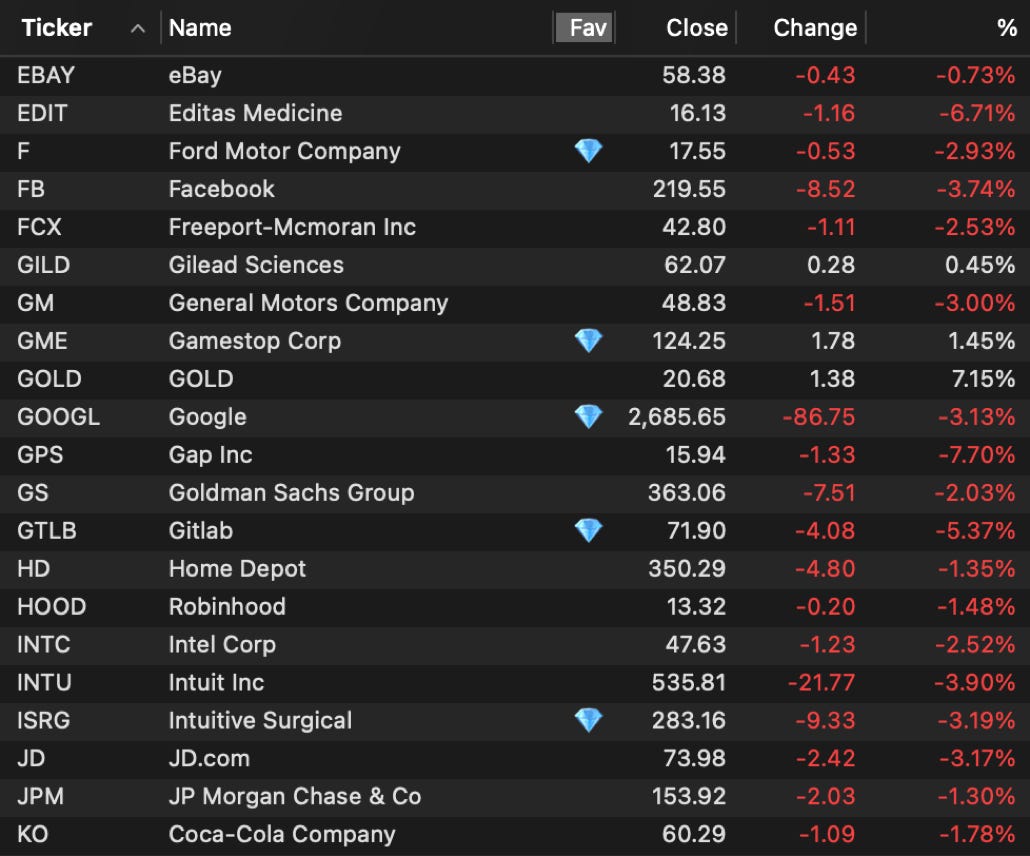
Task: Toggle favorite for the Facebook row
Action: click(x=588, y=189)
